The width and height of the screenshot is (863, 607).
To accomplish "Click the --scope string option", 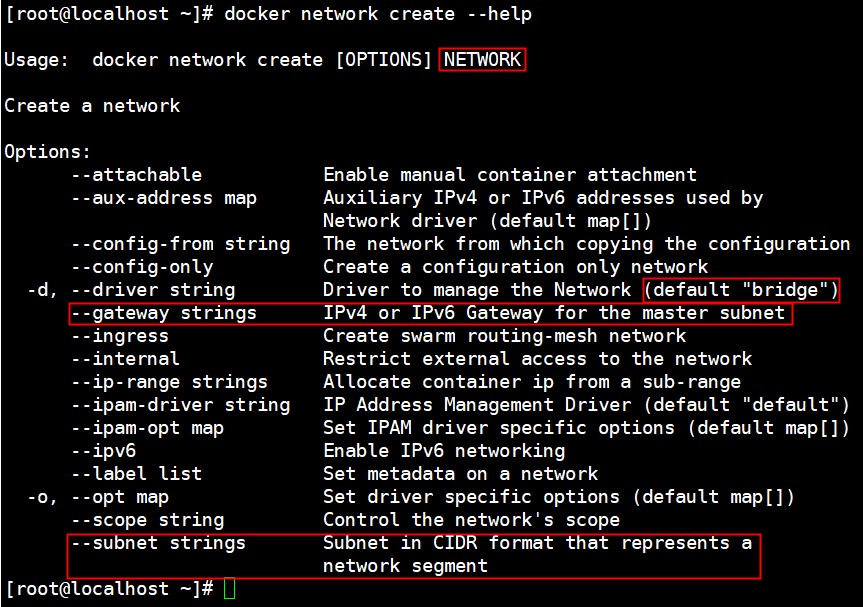I will 147,520.
